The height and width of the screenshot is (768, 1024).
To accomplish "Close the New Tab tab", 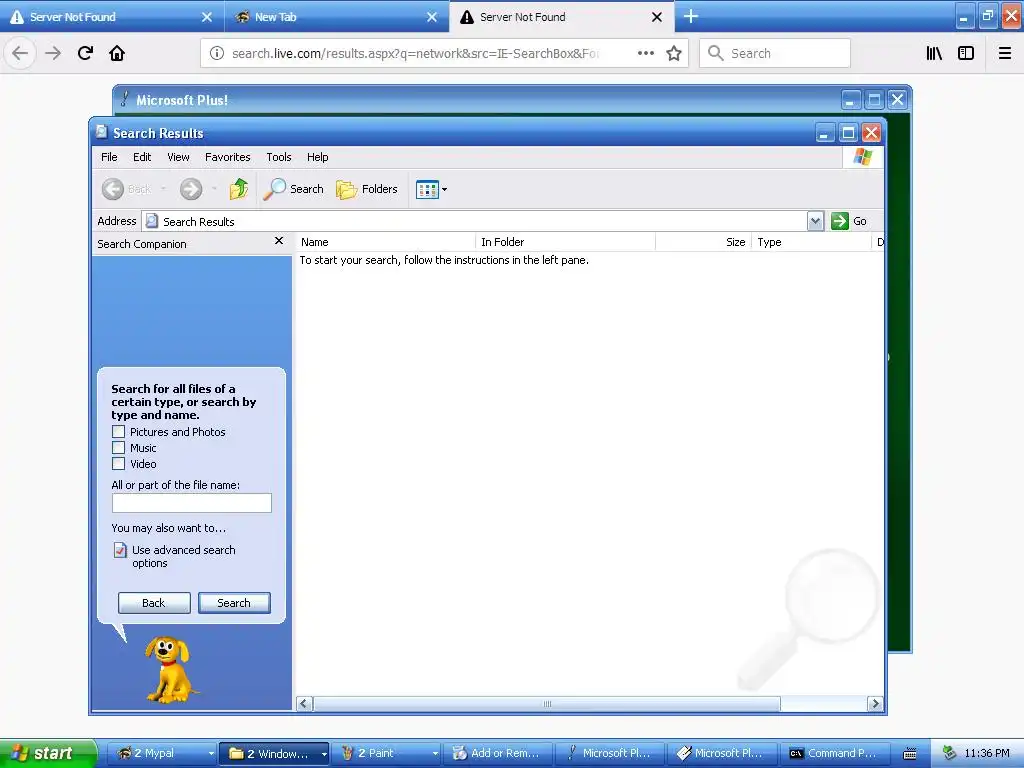I will pyautogui.click(x=432, y=17).
